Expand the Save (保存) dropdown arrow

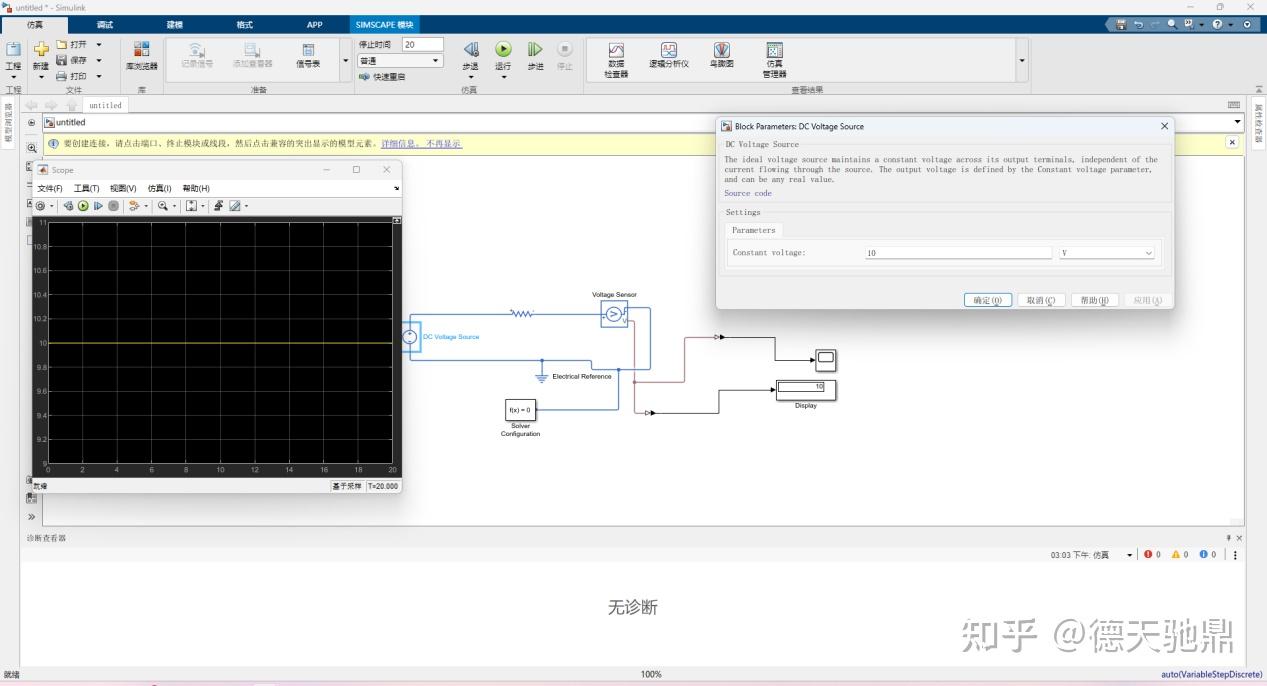[x=99, y=59]
